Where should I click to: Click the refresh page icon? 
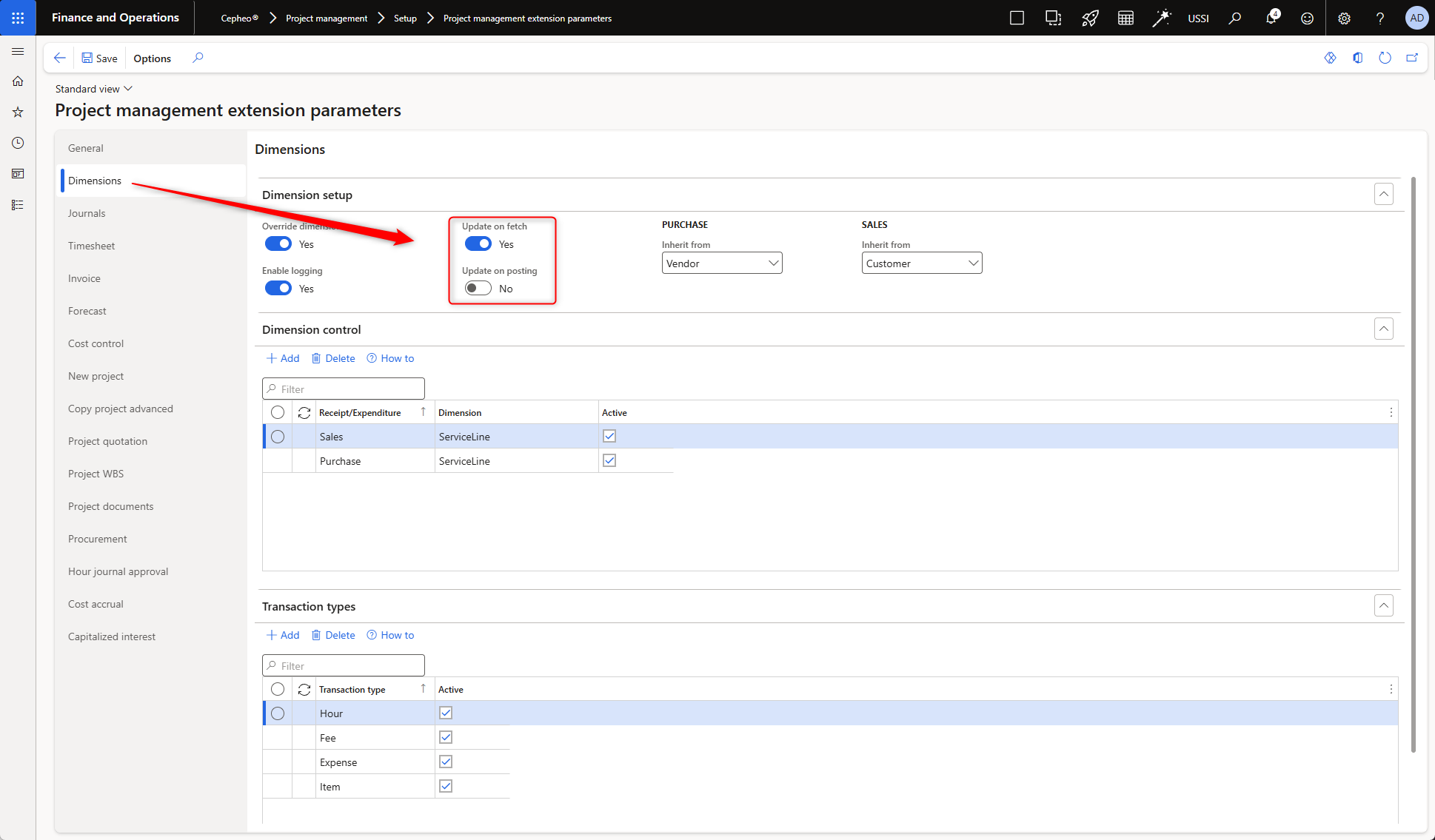[1385, 58]
